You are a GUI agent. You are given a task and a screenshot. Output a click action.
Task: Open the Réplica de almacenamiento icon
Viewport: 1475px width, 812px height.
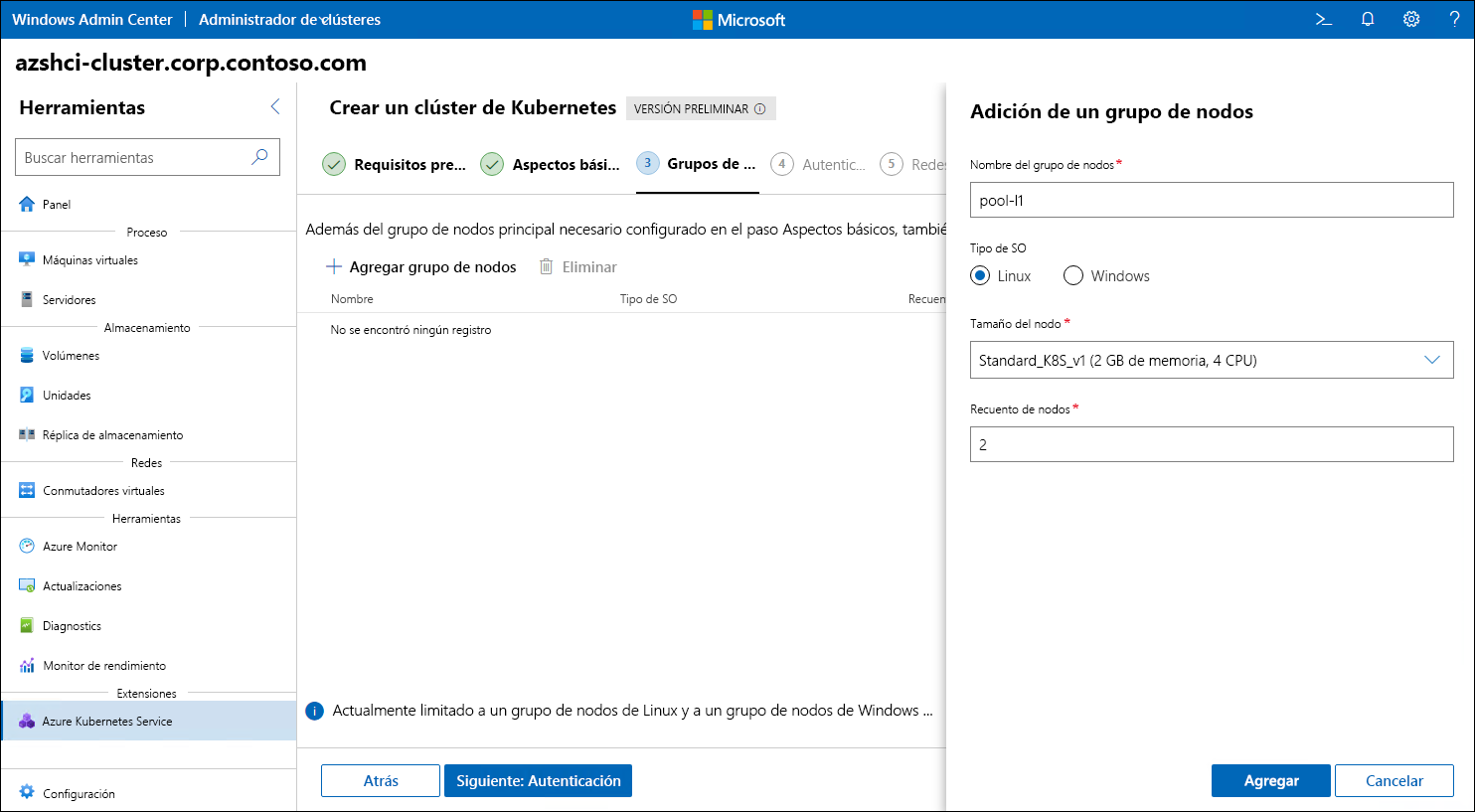27,434
